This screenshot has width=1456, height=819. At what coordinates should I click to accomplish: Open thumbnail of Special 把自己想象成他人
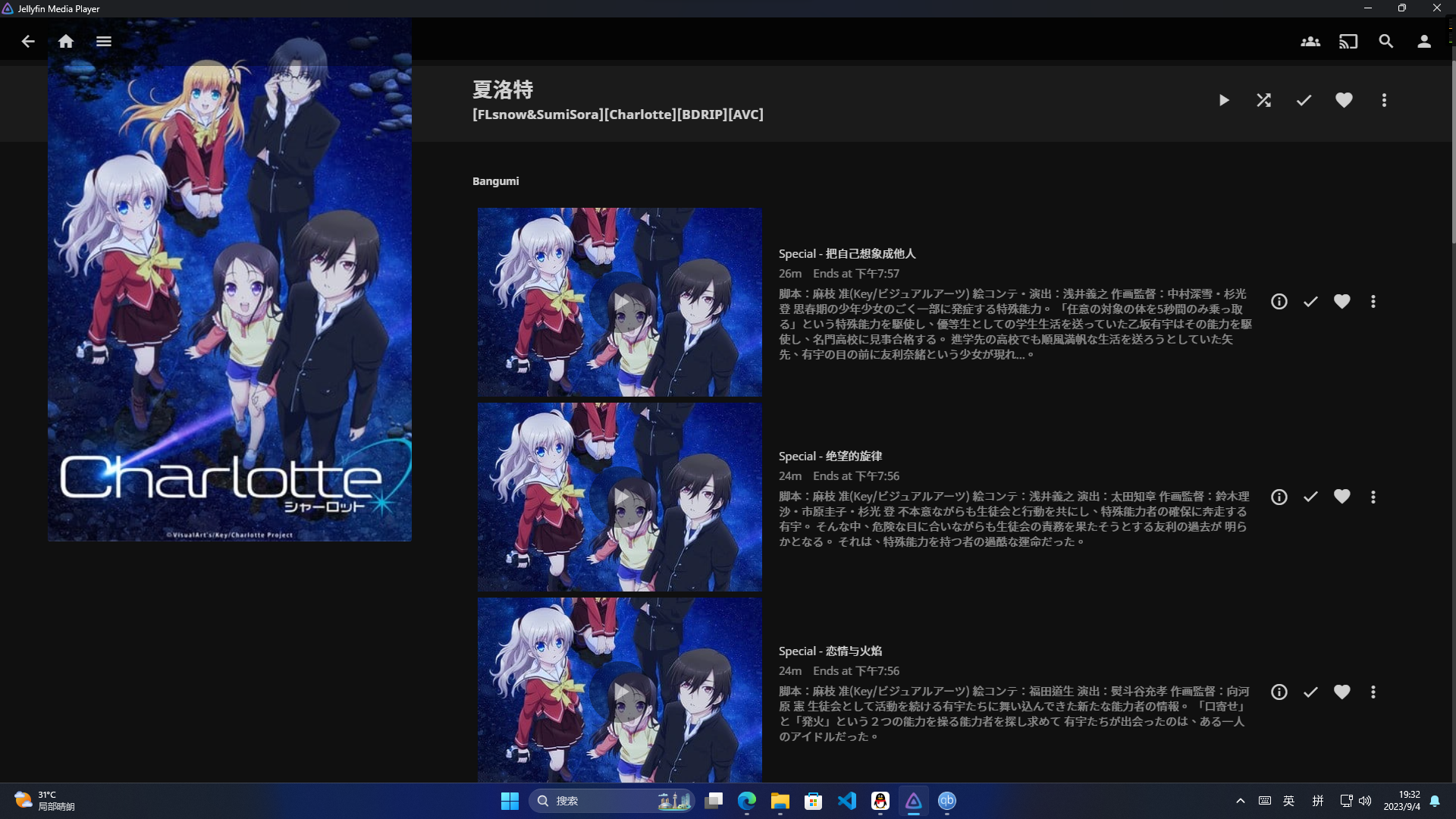pyautogui.click(x=620, y=302)
